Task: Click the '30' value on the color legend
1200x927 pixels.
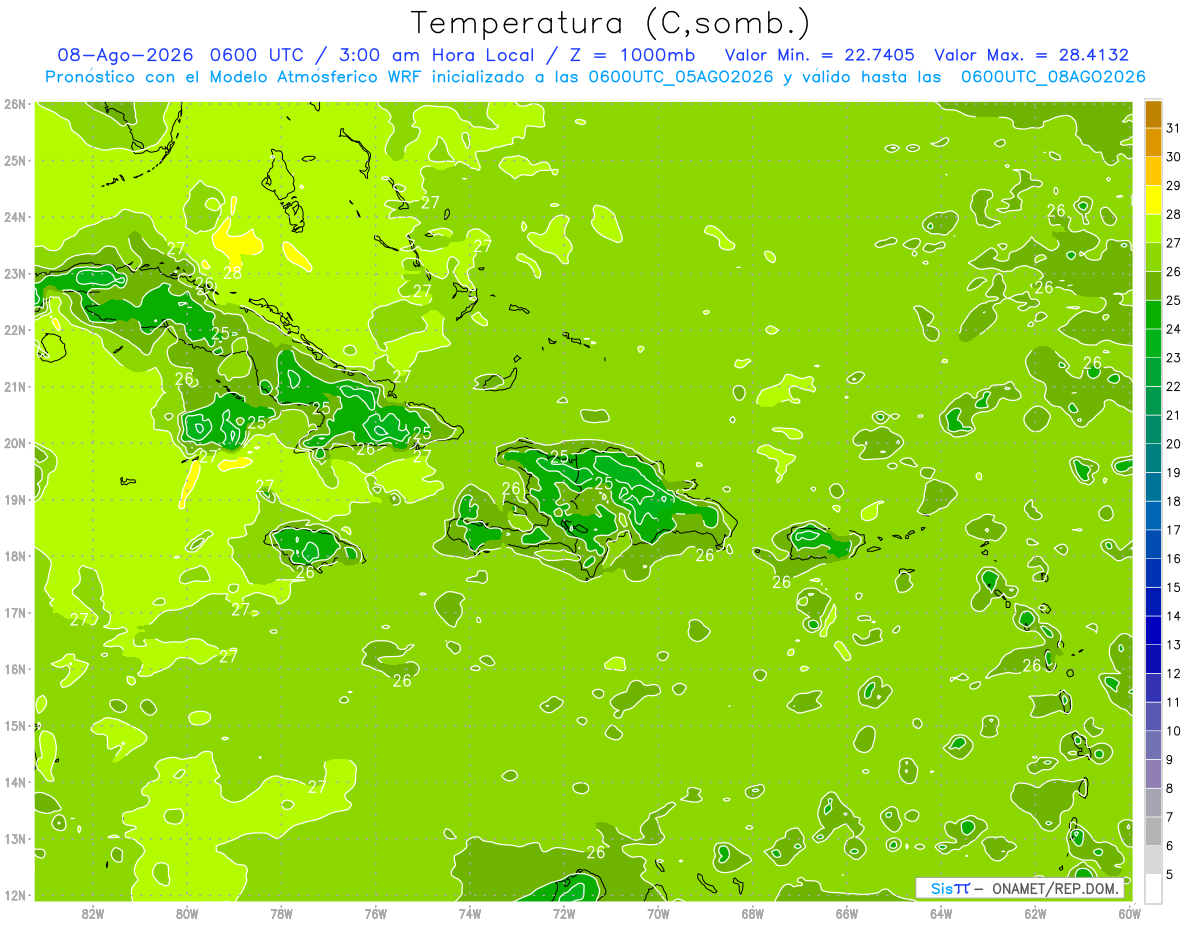Action: coord(1173,157)
